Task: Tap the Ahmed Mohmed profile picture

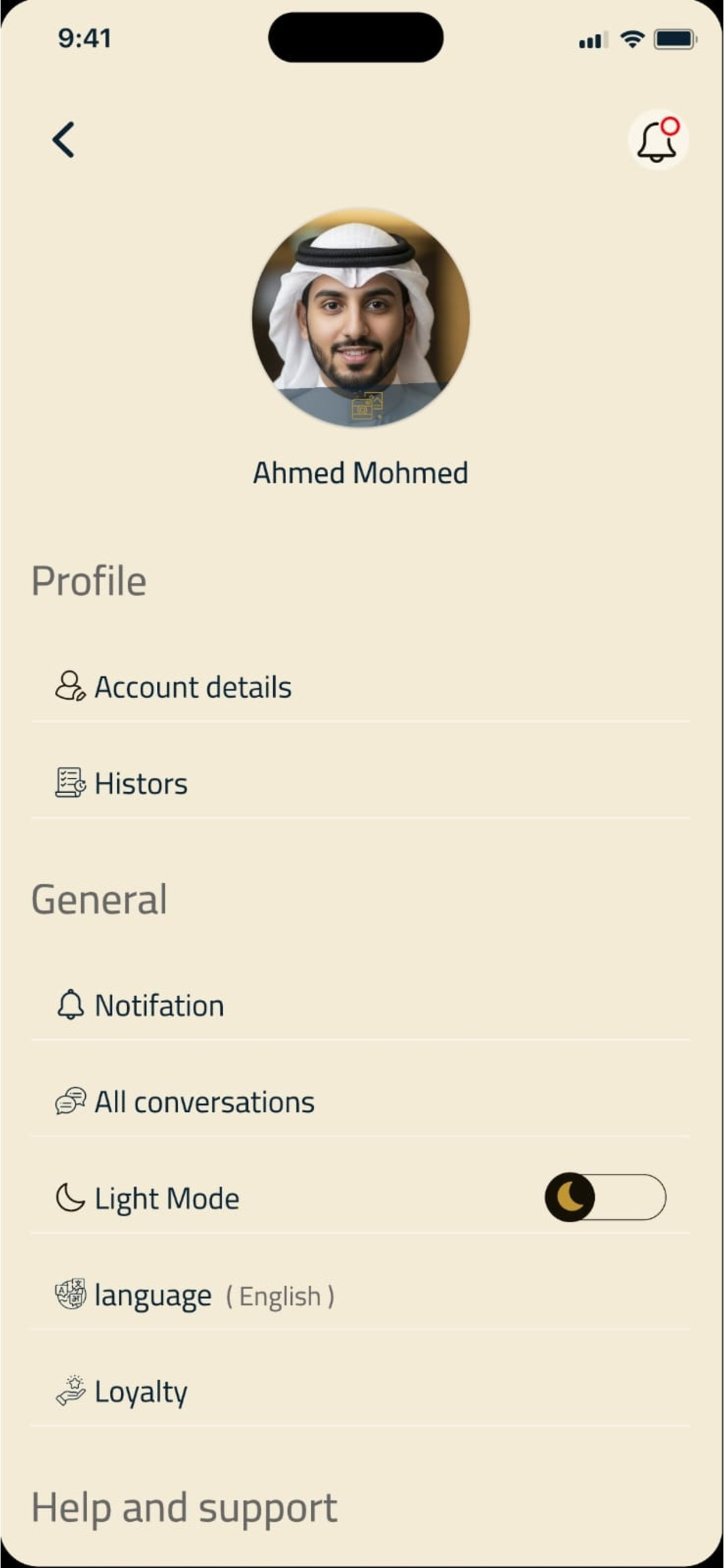Action: tap(361, 317)
